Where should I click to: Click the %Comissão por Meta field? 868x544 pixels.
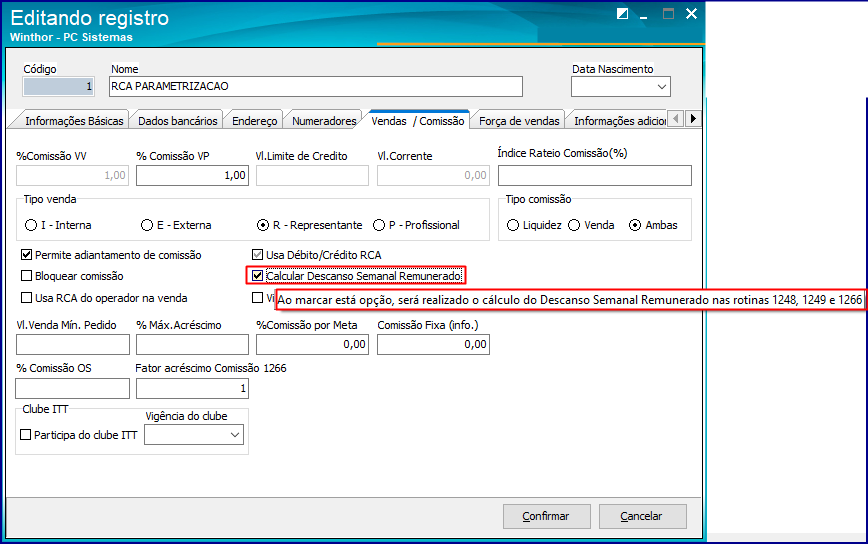pos(312,345)
